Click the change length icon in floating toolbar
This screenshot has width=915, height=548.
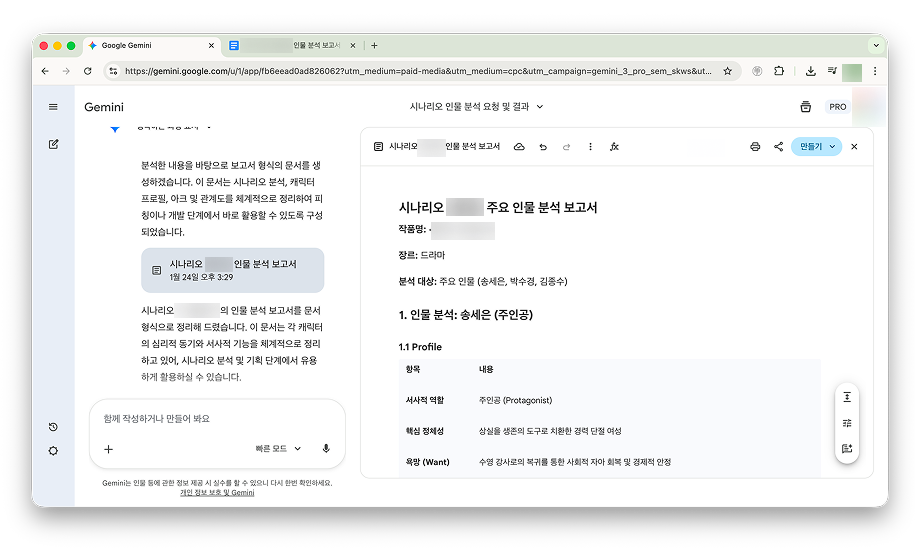coord(847,397)
